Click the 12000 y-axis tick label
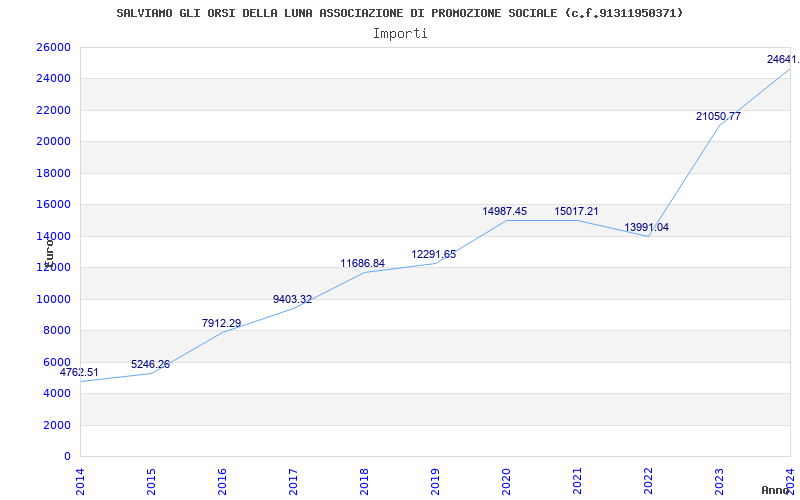 [54, 267]
